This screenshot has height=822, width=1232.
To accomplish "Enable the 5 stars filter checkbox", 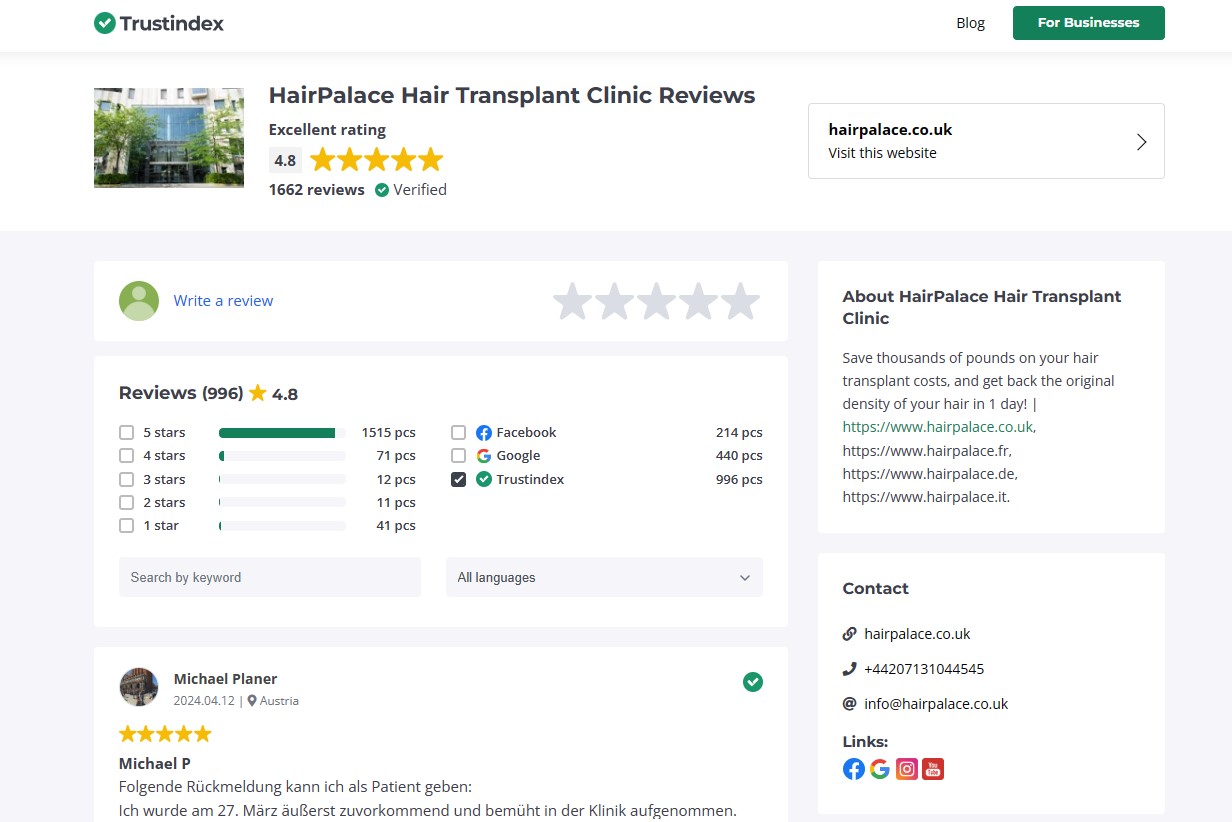I will (126, 433).
